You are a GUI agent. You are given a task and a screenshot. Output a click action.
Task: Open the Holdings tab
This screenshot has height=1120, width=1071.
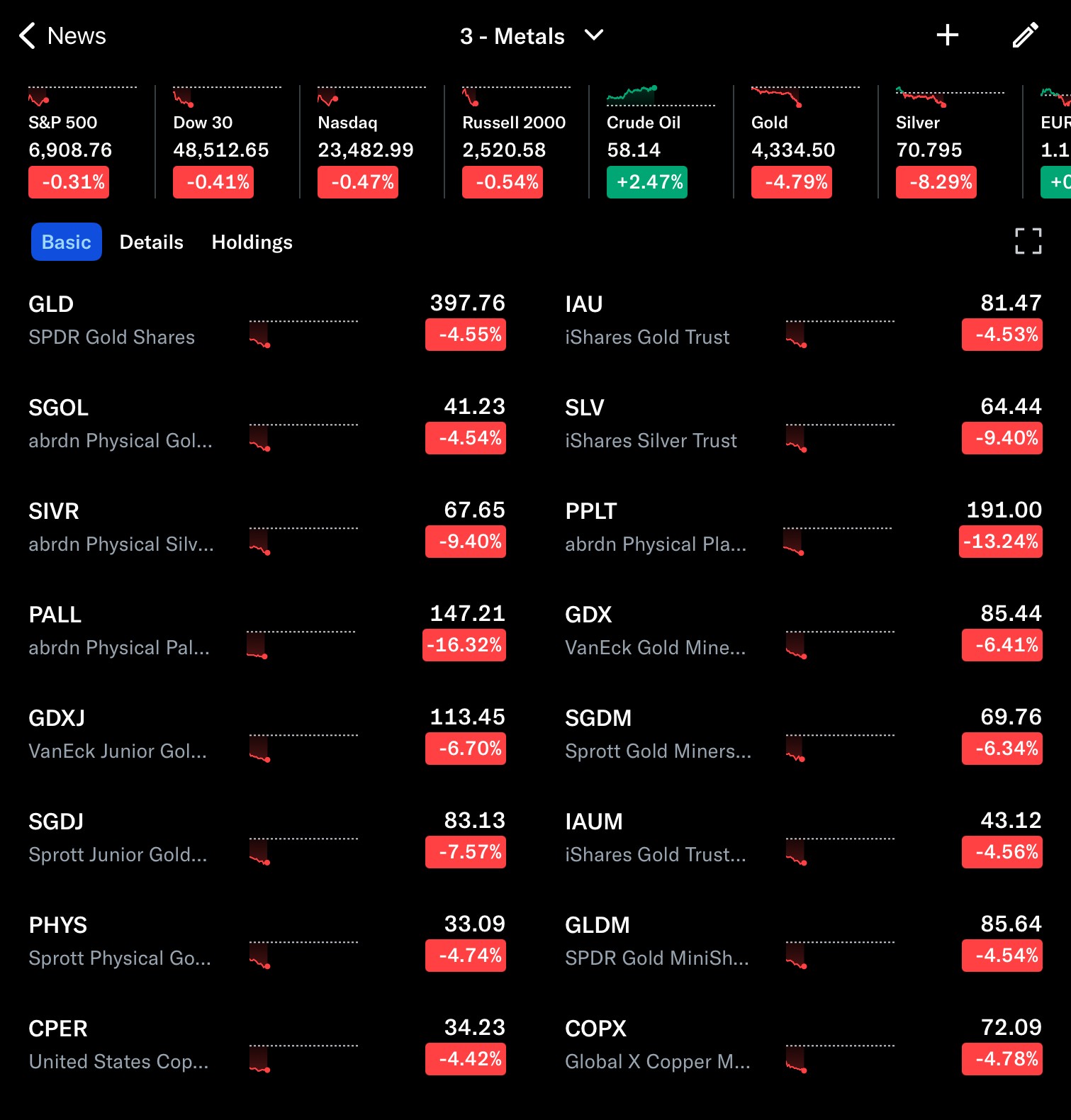tap(252, 242)
